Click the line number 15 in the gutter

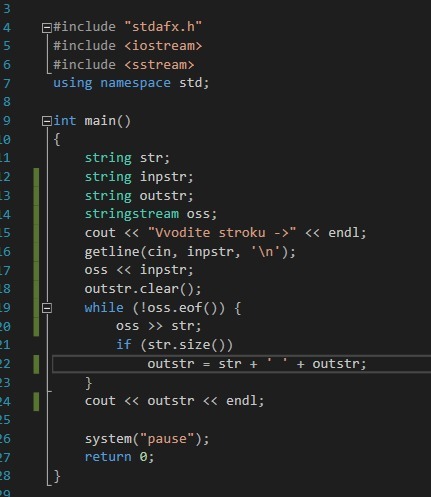(5, 233)
